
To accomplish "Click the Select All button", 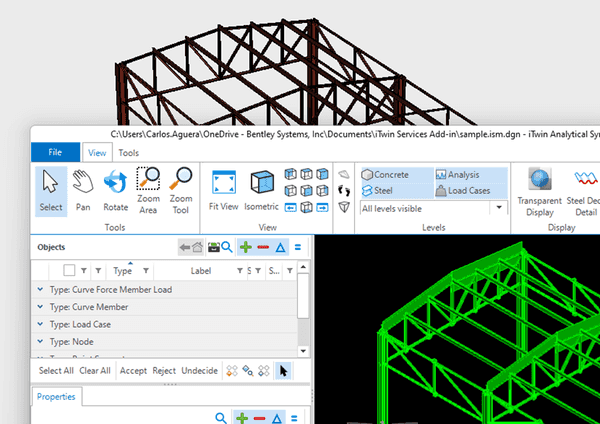I will (56, 370).
